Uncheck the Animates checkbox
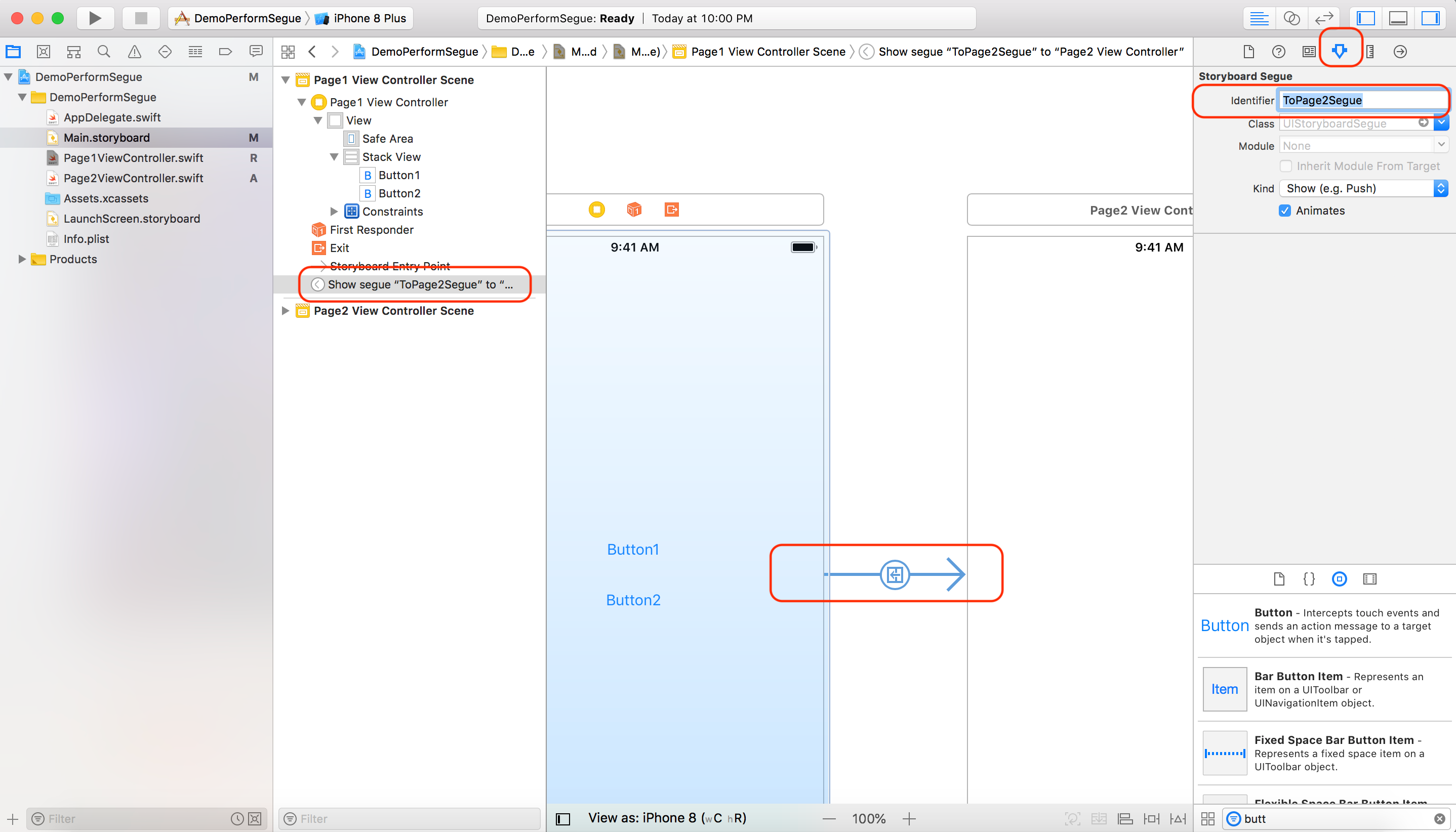The width and height of the screenshot is (1456, 832). tap(1285, 211)
